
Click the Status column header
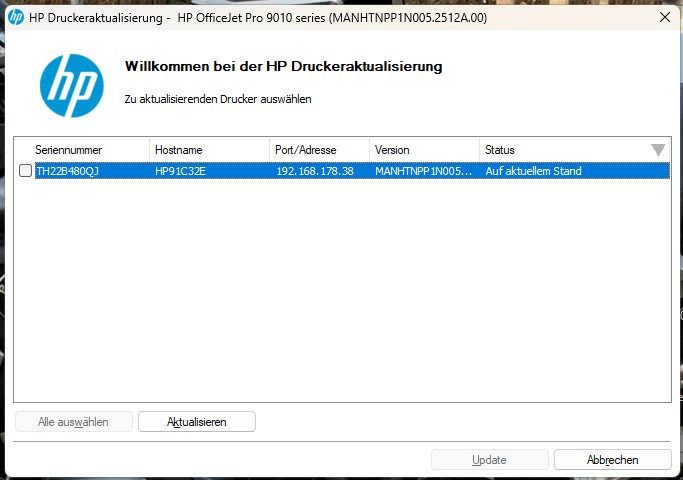[500, 150]
